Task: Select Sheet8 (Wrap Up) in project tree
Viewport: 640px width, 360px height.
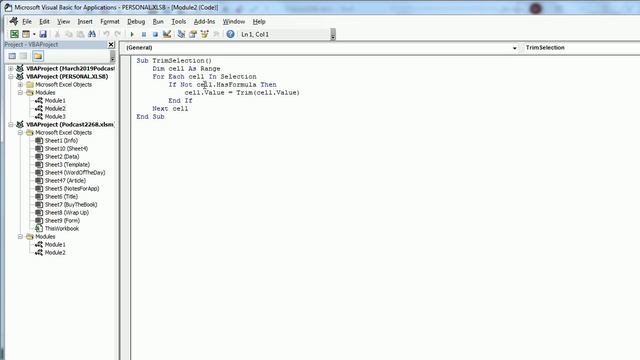Action: [x=67, y=213]
